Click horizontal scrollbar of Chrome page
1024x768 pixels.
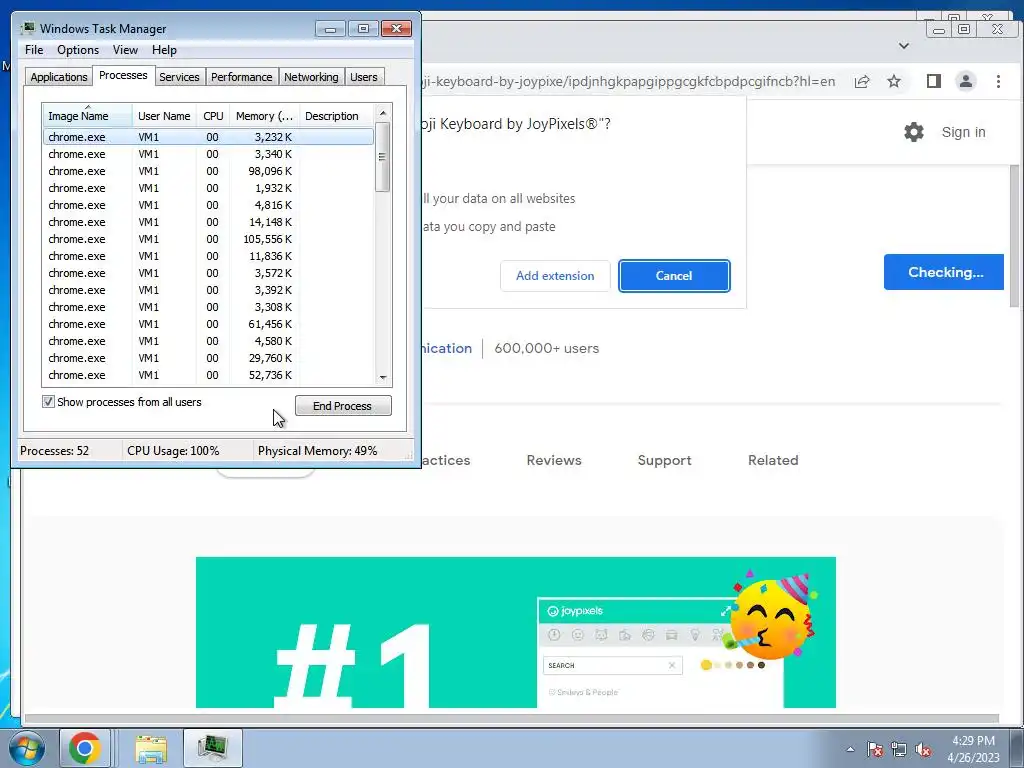(511, 718)
